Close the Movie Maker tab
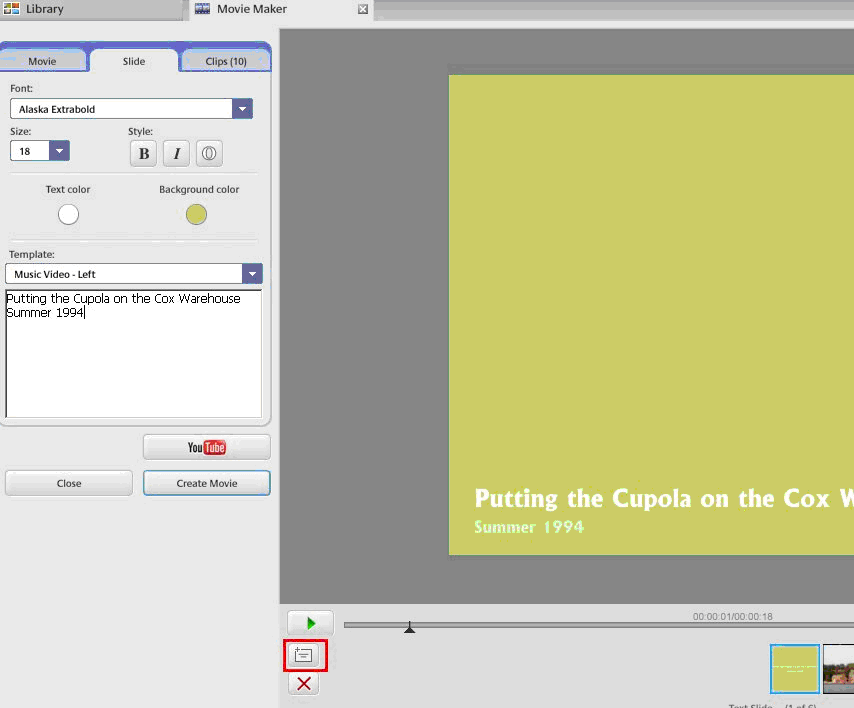Image resolution: width=854 pixels, height=708 pixels. pyautogui.click(x=363, y=9)
